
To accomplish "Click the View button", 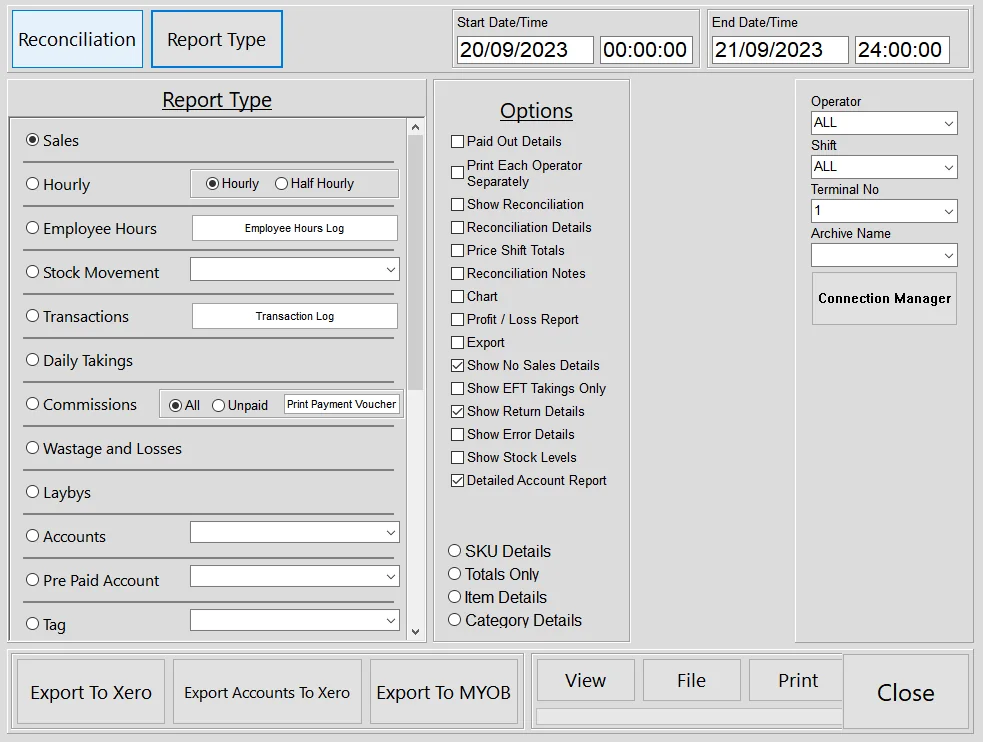I will pyautogui.click(x=586, y=680).
